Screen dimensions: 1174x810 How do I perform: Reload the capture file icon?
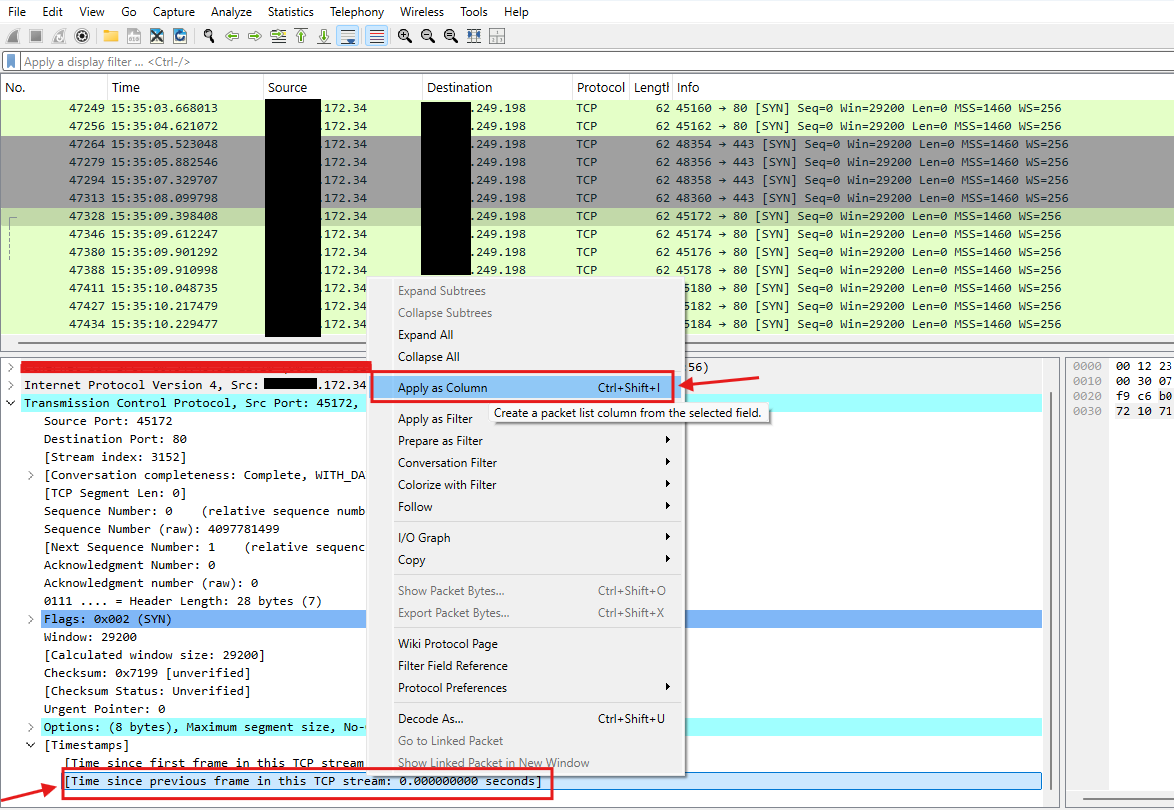pos(180,36)
